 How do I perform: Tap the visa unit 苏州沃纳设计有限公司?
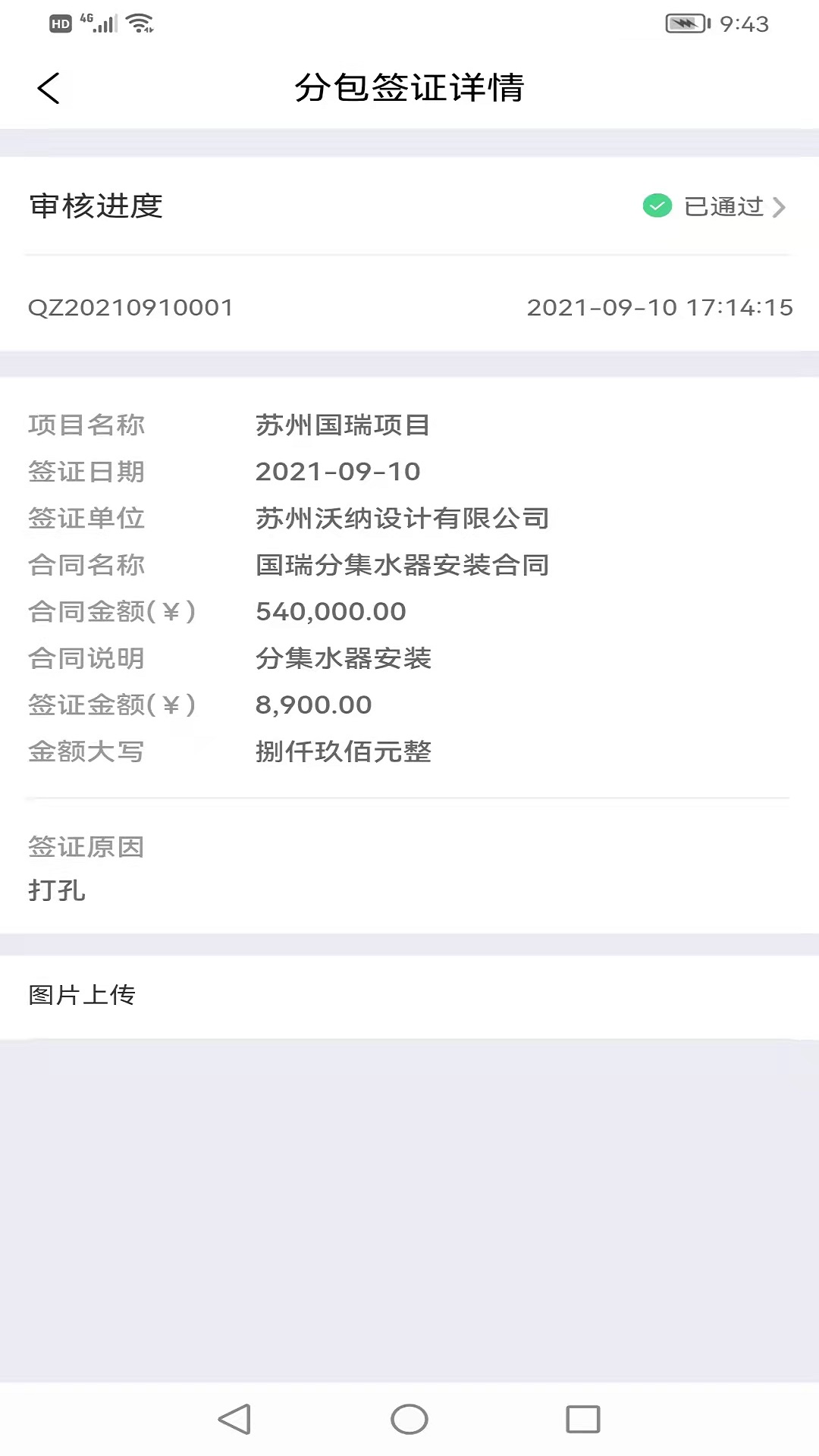point(402,519)
